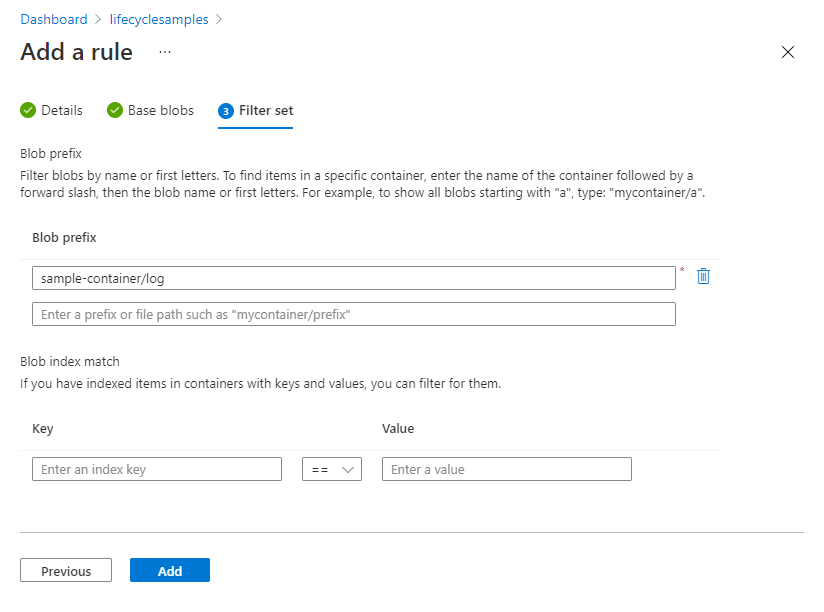The height and width of the screenshot is (612, 824).
Task: Switch to the Base blobs tab
Action: click(161, 110)
